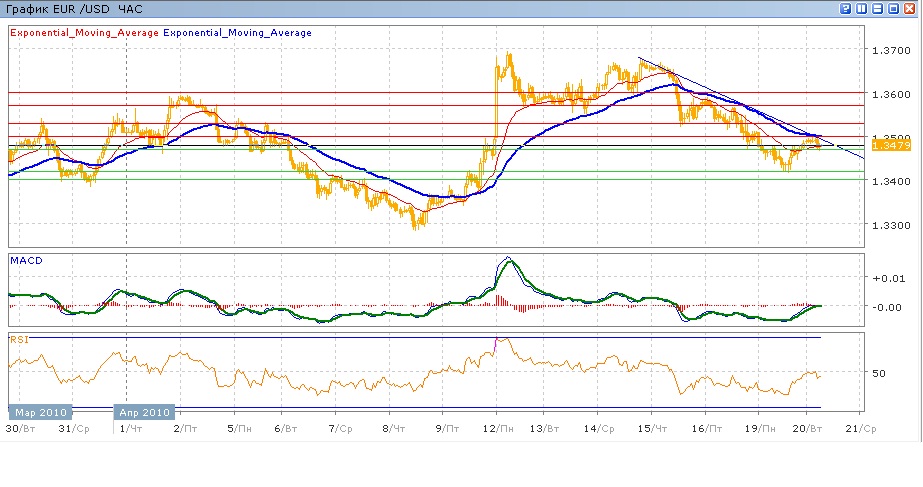Click the red Exponential_Moving_Average legend label
This screenshot has width=923, height=487.
point(84,32)
